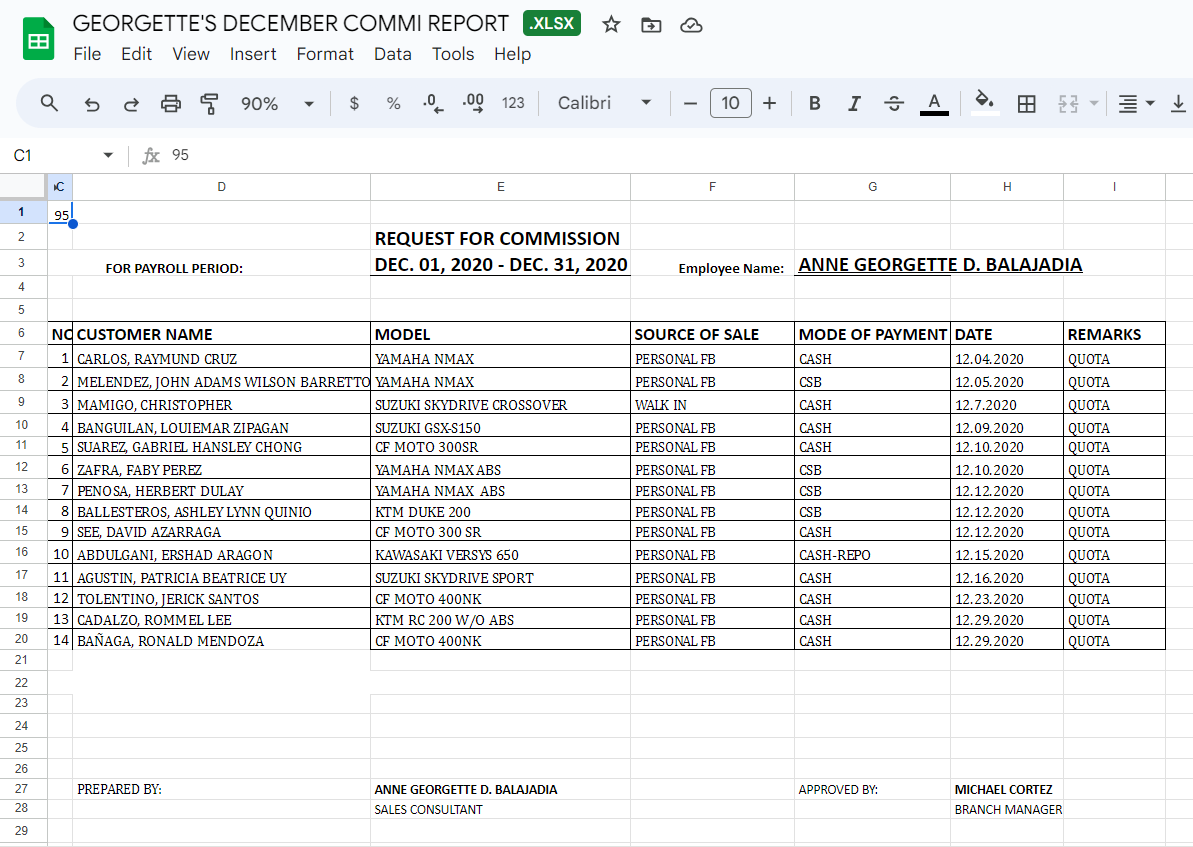
Task: Open the borders tool
Action: pyautogui.click(x=1026, y=103)
